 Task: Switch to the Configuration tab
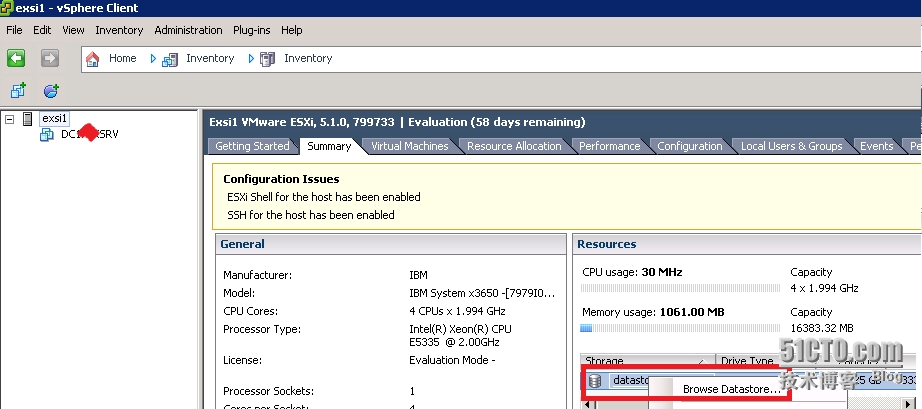[x=690, y=146]
